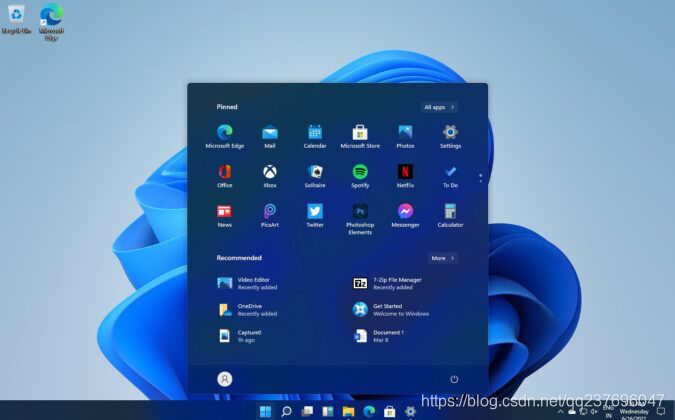Open Microsoft Edge from the taskbar
This screenshot has height=420, width=675.
369,411
